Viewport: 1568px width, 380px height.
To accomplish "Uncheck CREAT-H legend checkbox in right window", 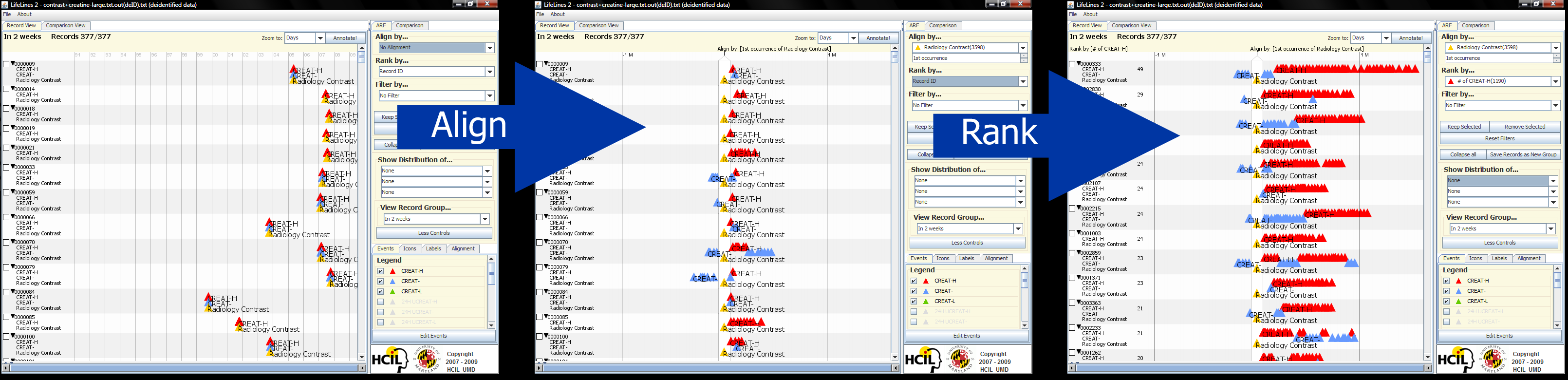I will [x=1446, y=281].
